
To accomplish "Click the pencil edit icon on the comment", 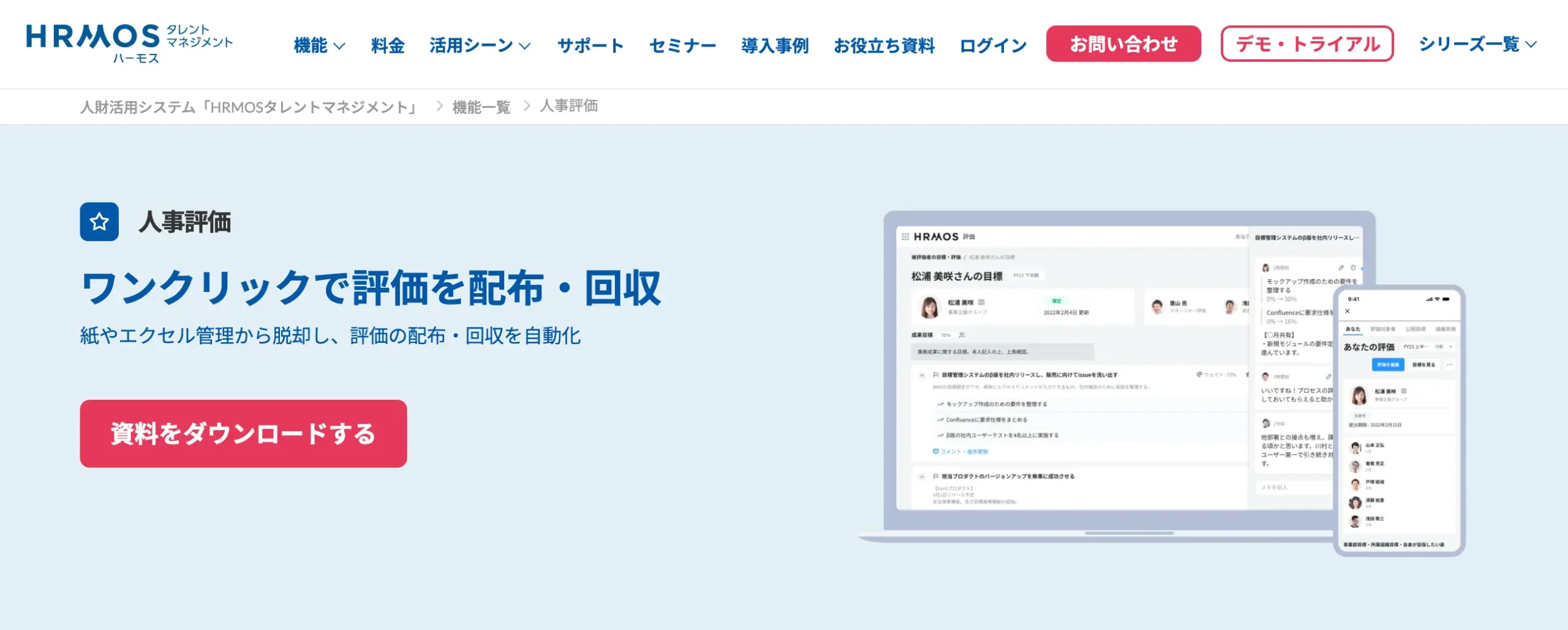I will [x=1341, y=268].
